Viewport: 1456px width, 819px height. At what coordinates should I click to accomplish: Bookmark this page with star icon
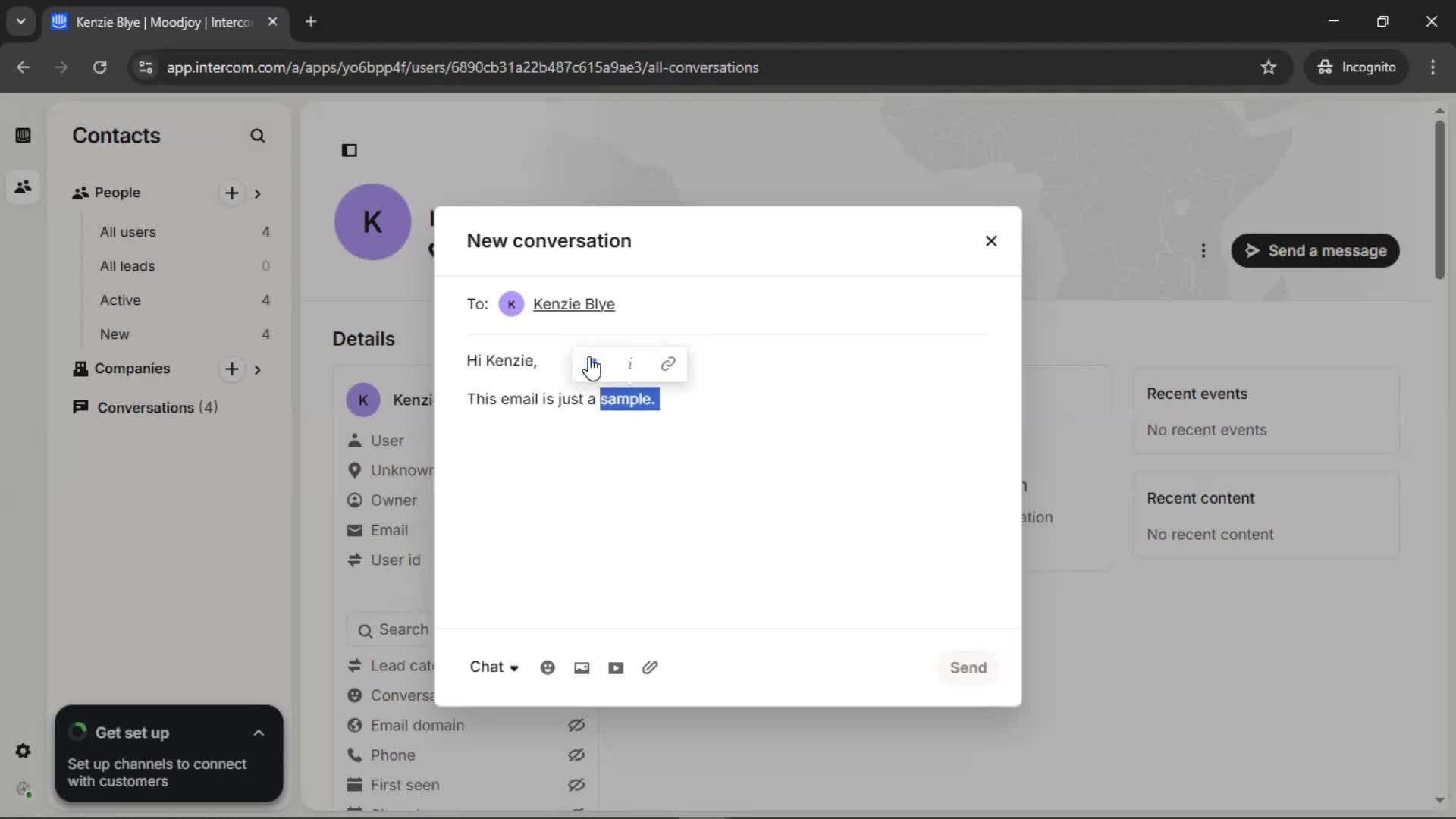[1269, 67]
